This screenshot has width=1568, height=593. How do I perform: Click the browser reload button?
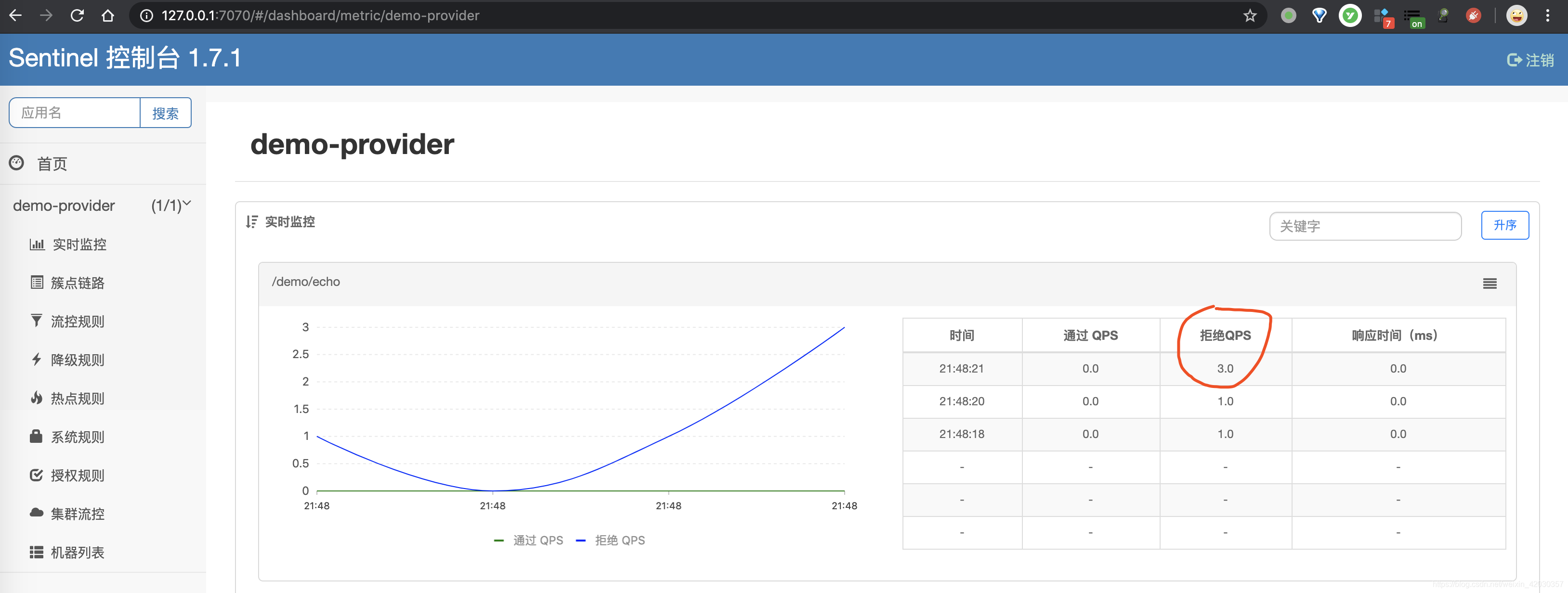[x=78, y=16]
